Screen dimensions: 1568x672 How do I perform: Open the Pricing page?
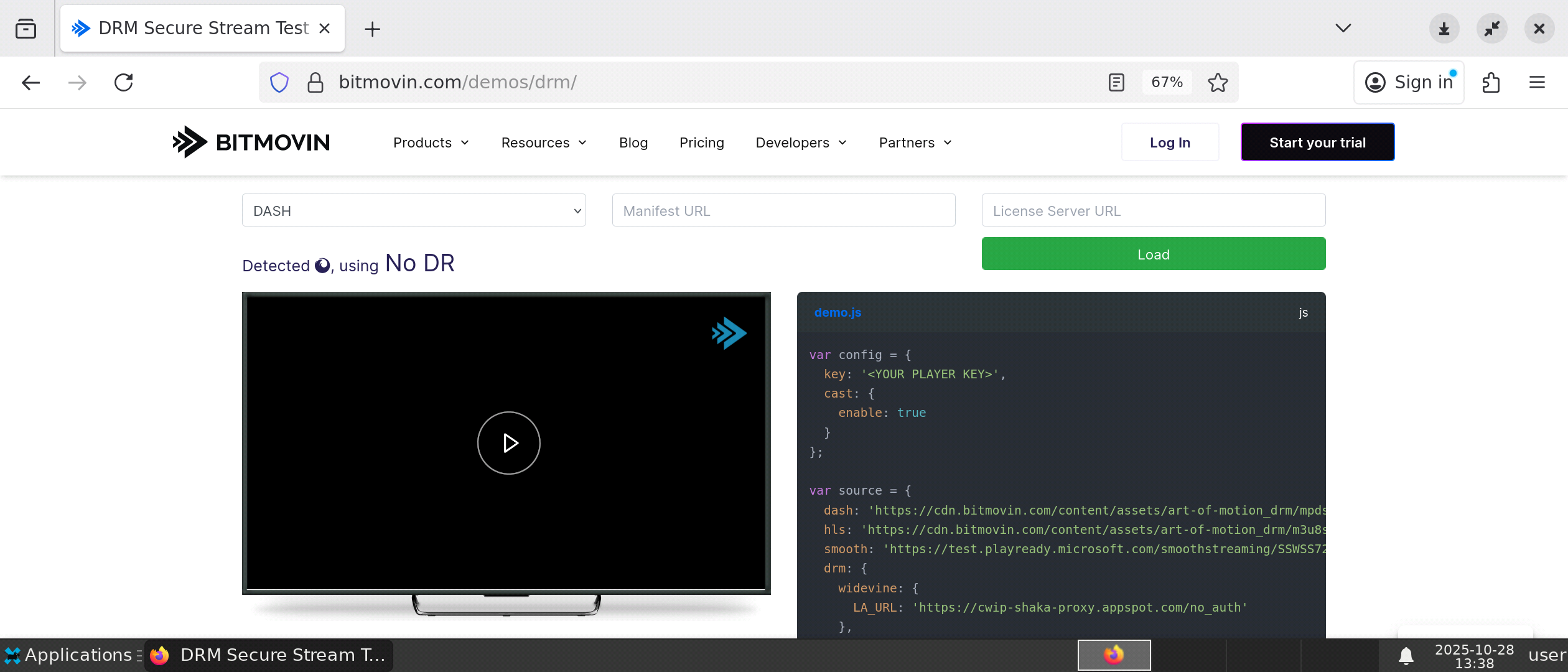click(701, 142)
